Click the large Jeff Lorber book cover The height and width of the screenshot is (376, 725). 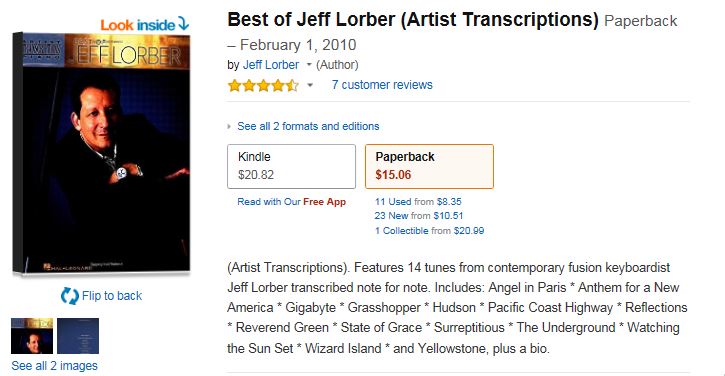click(102, 154)
